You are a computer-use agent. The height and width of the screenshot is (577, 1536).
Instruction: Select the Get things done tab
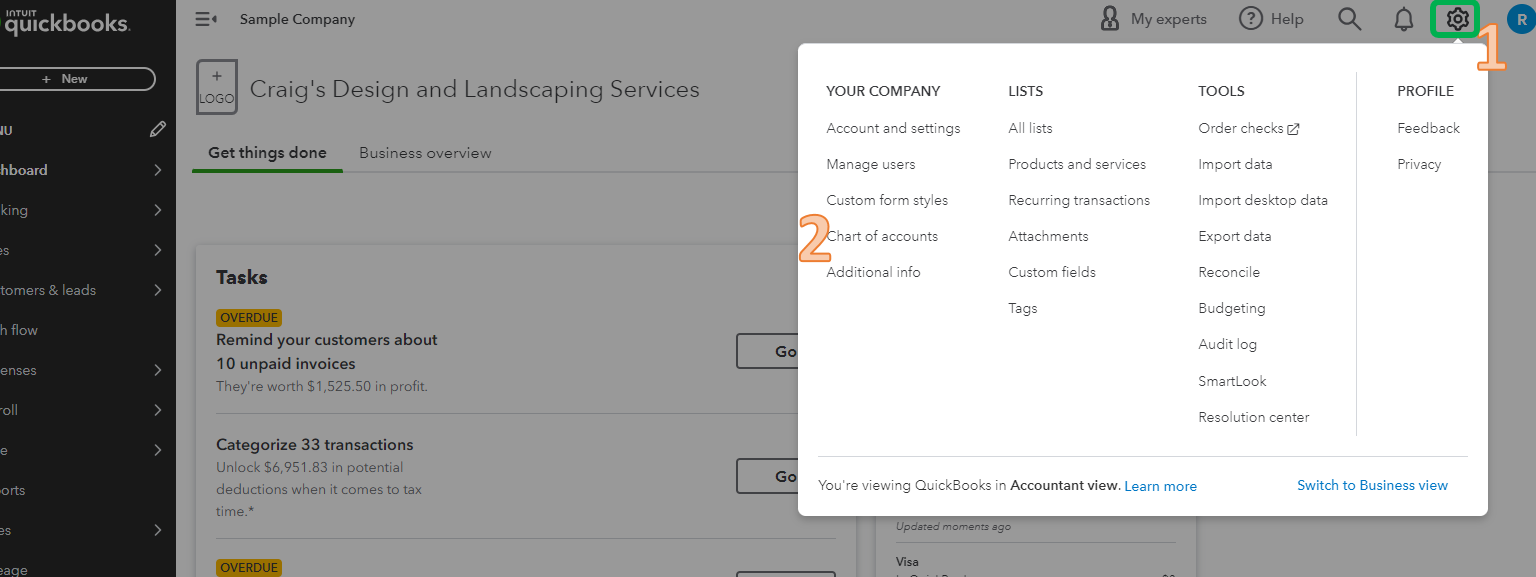pos(267,153)
